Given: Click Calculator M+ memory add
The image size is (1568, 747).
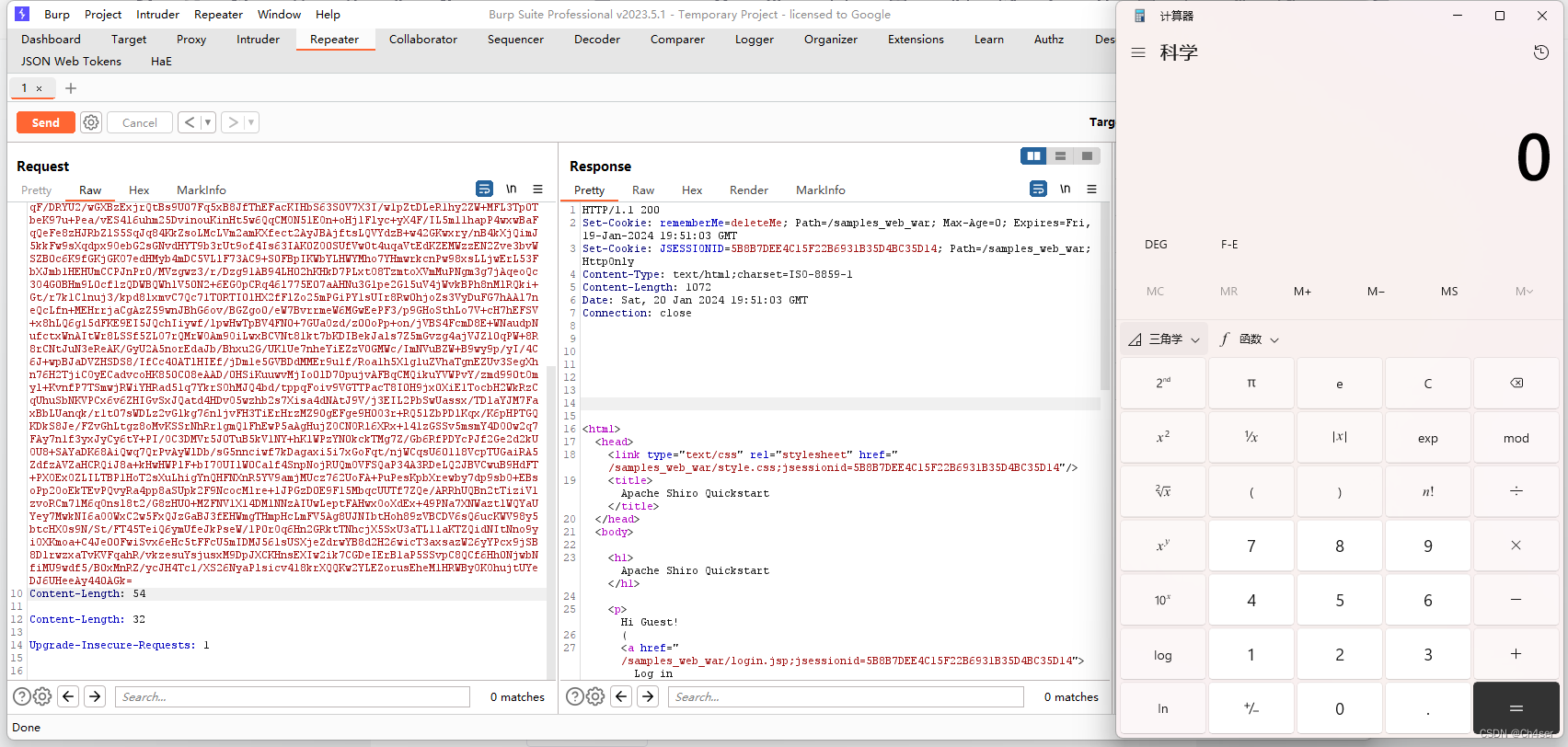Looking at the screenshot, I should click(x=1302, y=292).
